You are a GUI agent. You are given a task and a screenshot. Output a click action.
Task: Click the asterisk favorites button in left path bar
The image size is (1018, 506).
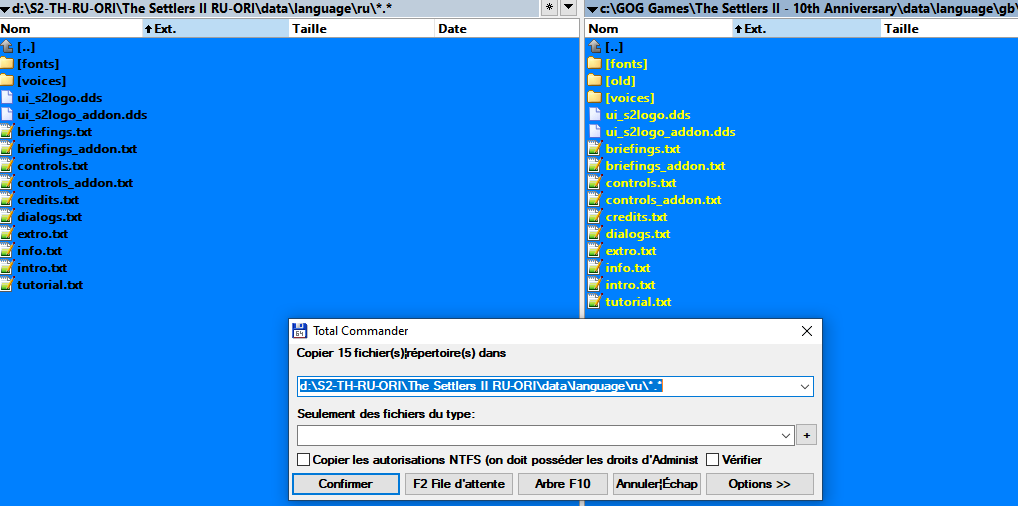tap(549, 7)
